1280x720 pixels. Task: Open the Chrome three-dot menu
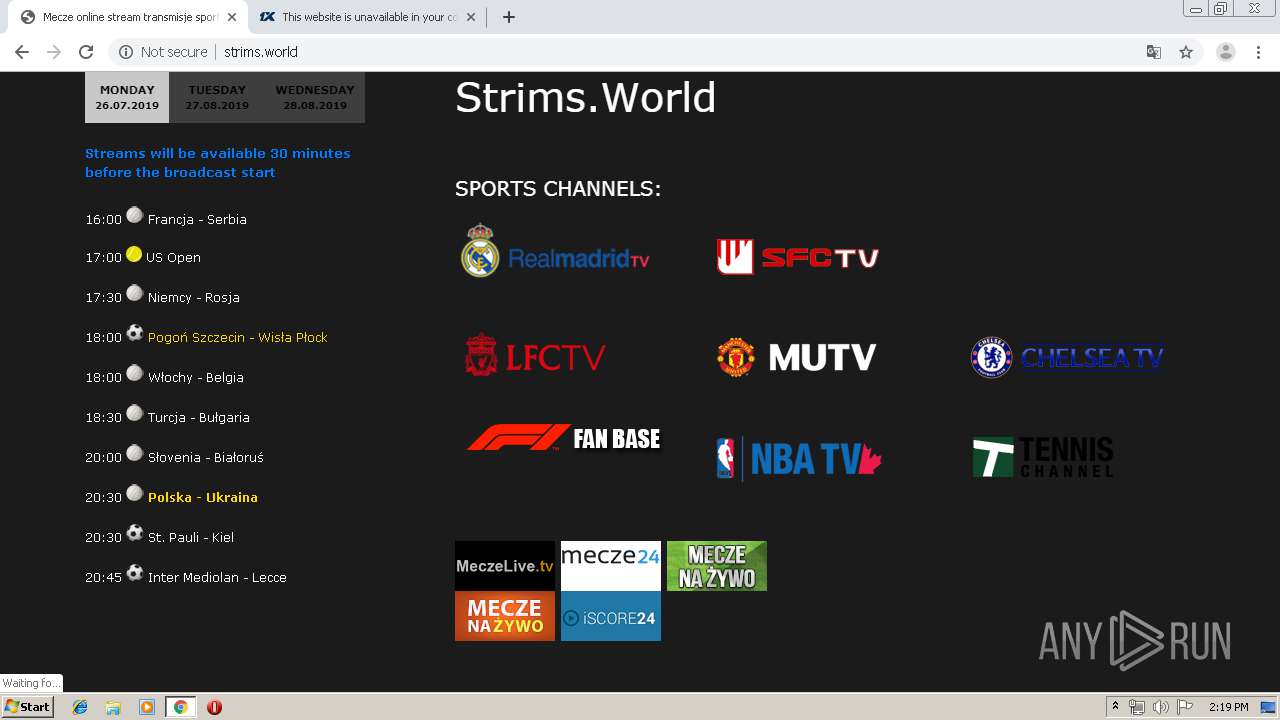[1259, 52]
